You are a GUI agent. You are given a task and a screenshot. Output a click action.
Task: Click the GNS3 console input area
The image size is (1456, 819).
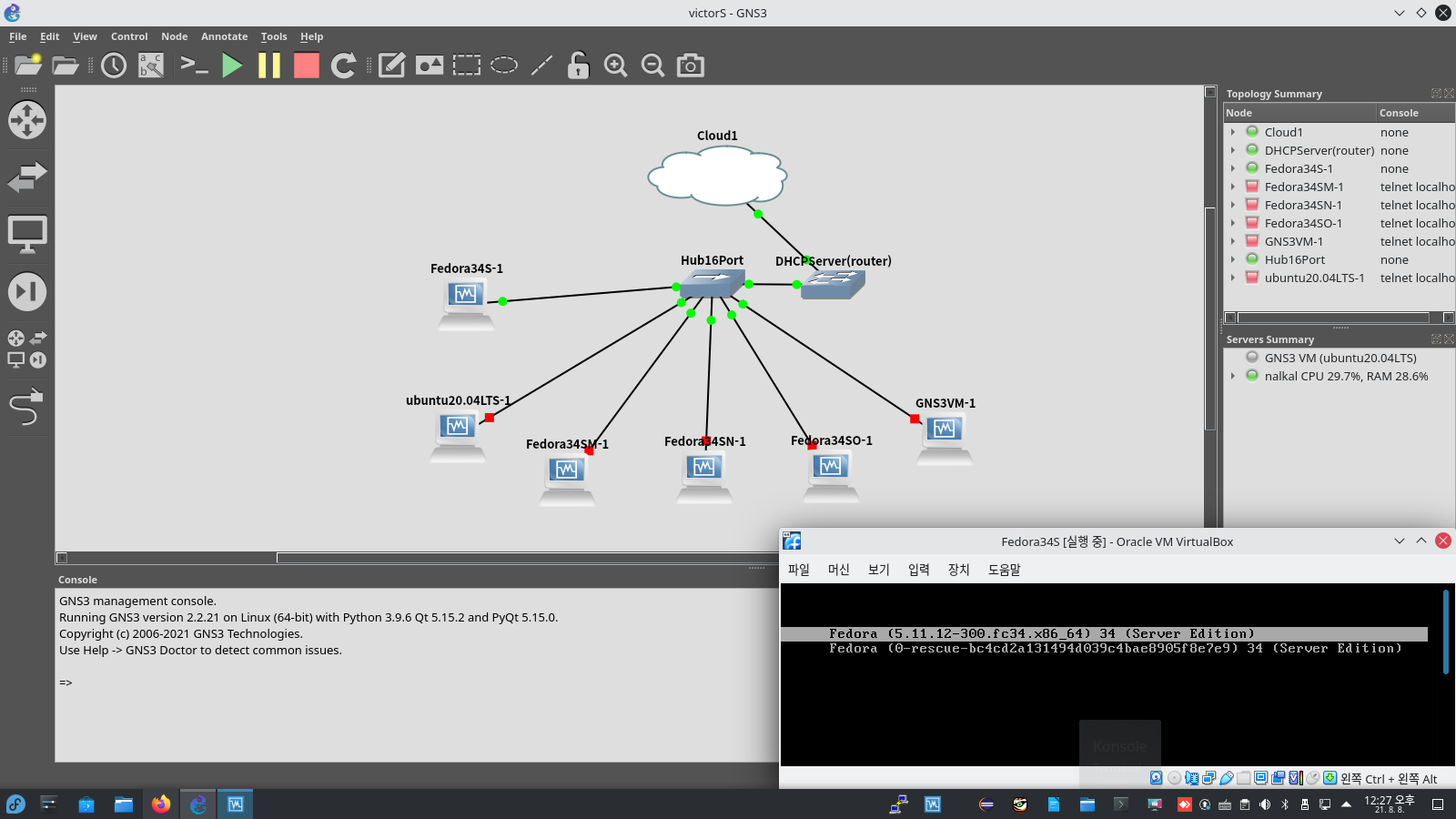pos(416,682)
